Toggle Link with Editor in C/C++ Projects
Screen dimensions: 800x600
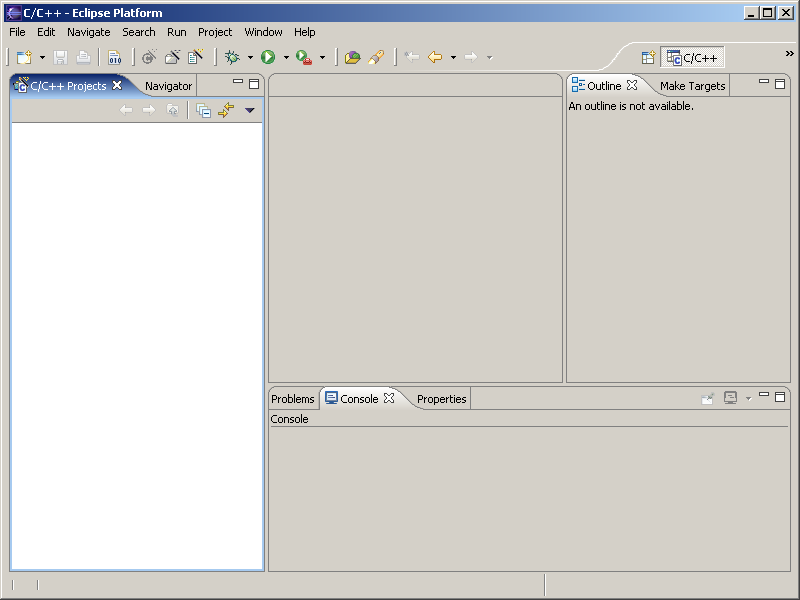click(225, 110)
